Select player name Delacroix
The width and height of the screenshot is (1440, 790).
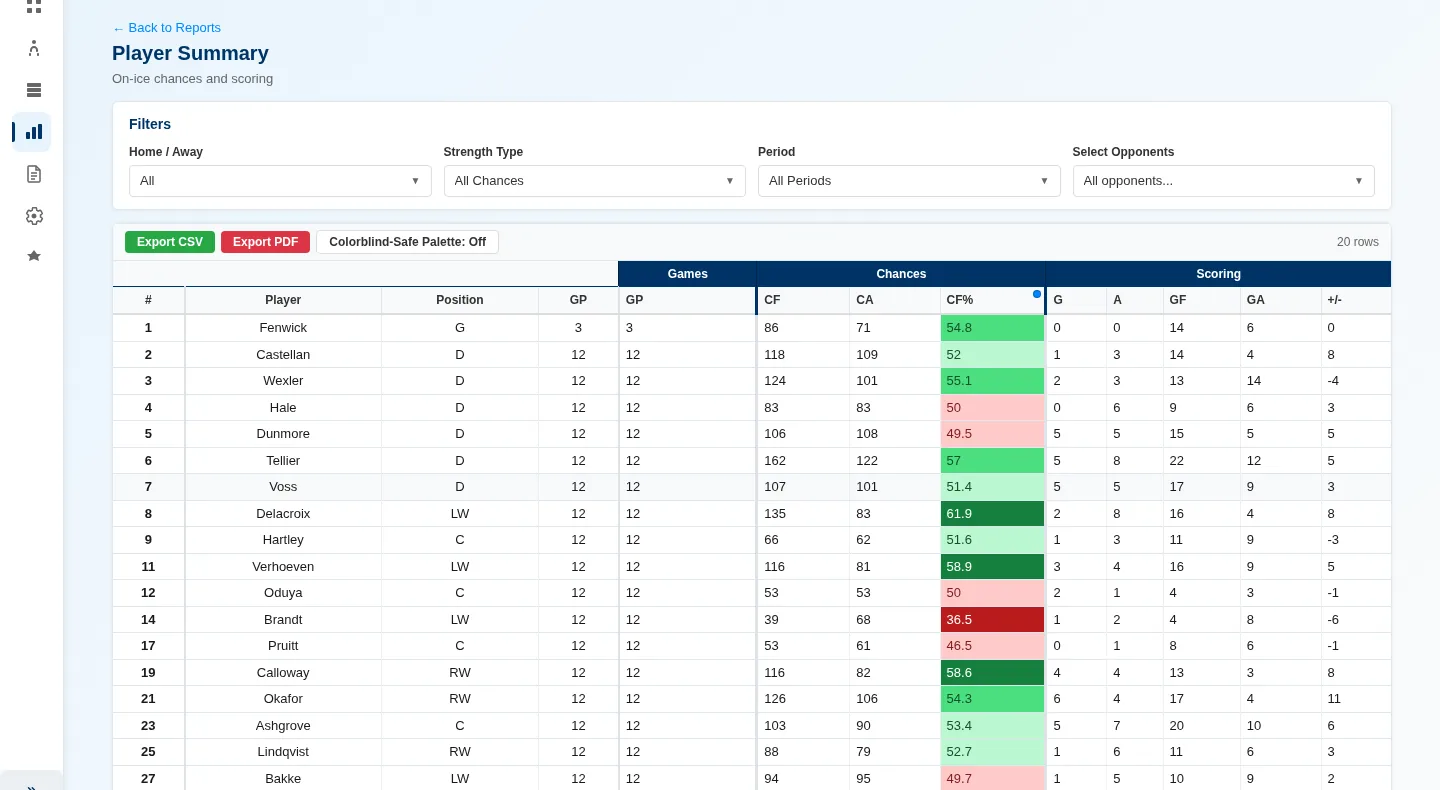click(x=283, y=514)
